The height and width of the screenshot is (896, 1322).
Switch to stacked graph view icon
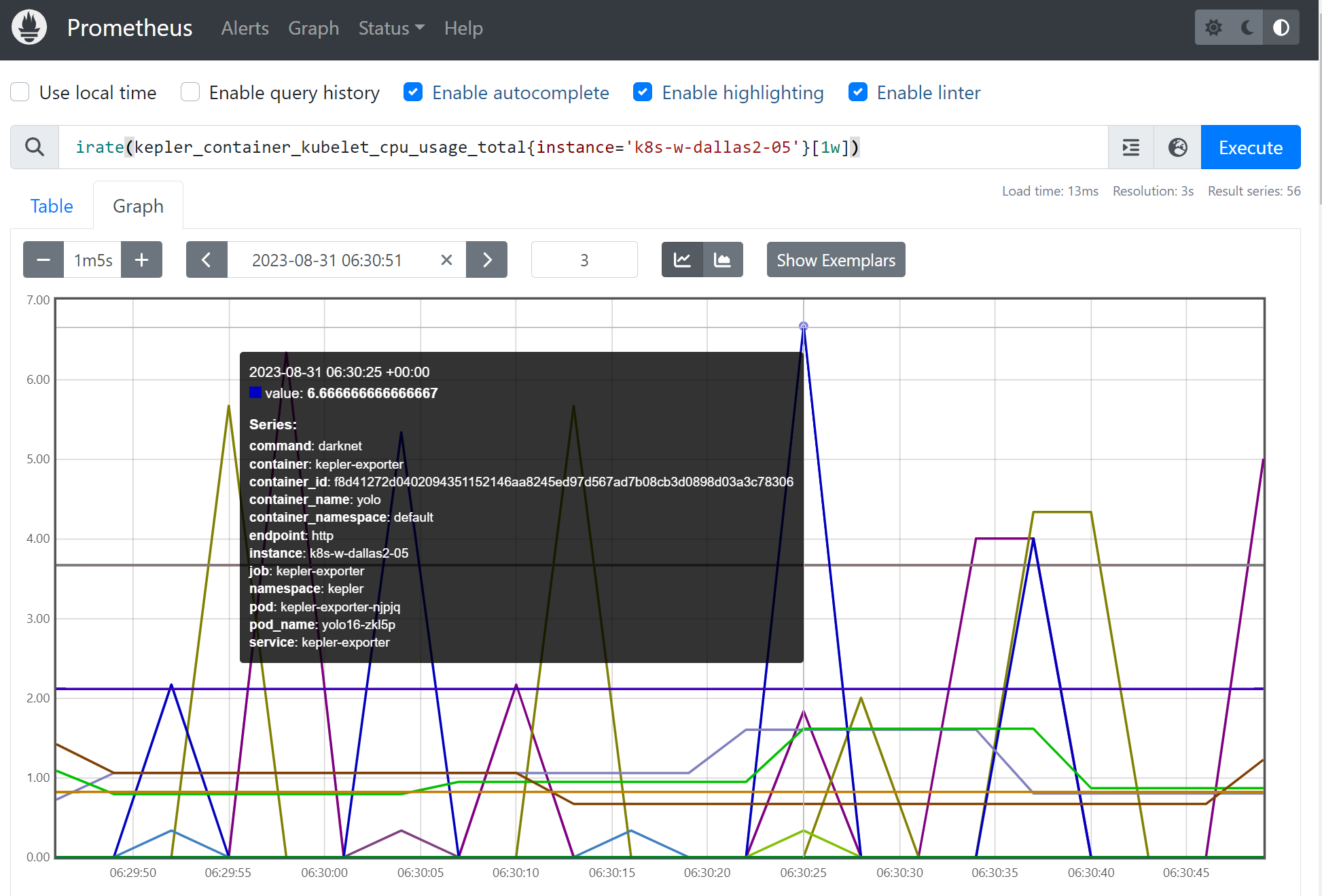(x=723, y=259)
